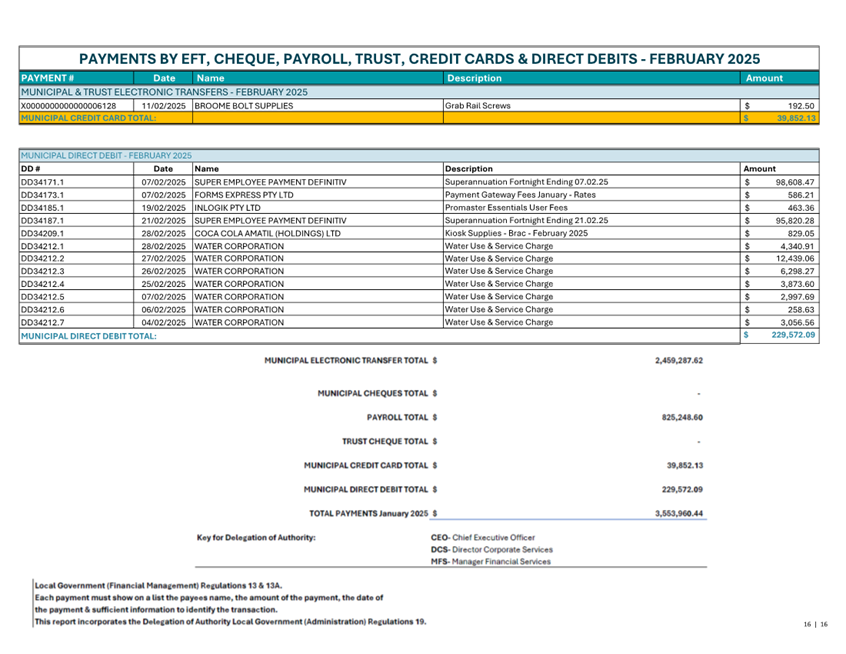Select the PAYROLL TOTAL value 825,248.60
This screenshot has width=846, height=654.
pyautogui.click(x=682, y=418)
